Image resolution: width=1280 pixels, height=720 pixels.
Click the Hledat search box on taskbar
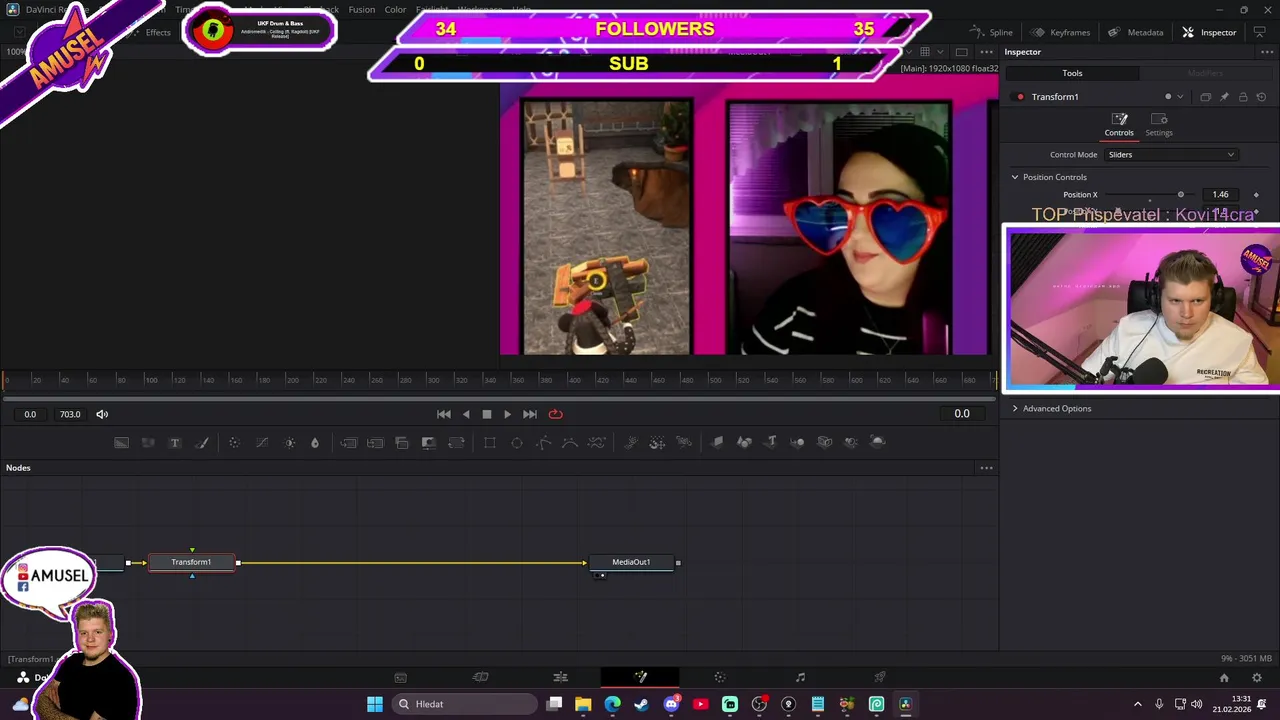click(x=464, y=704)
